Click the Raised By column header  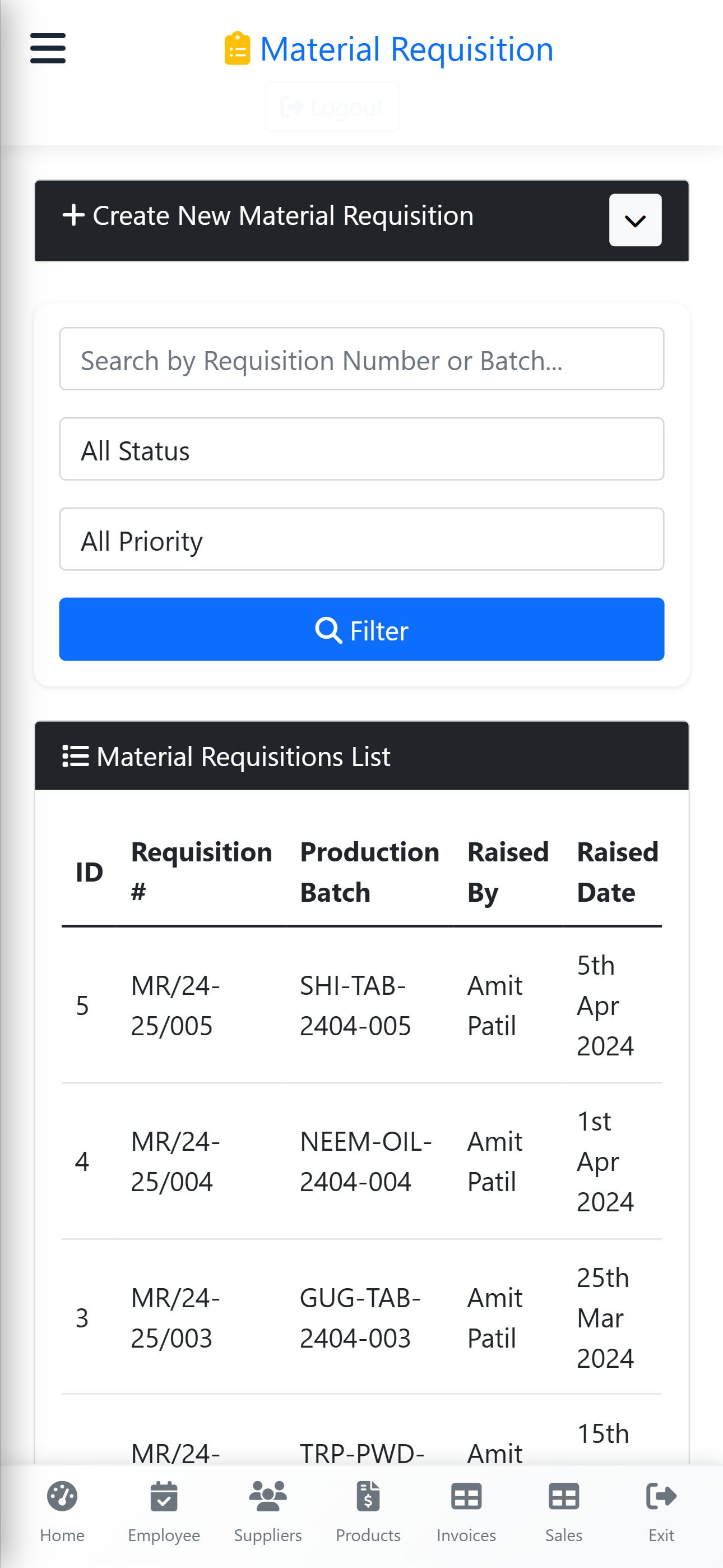(x=508, y=872)
